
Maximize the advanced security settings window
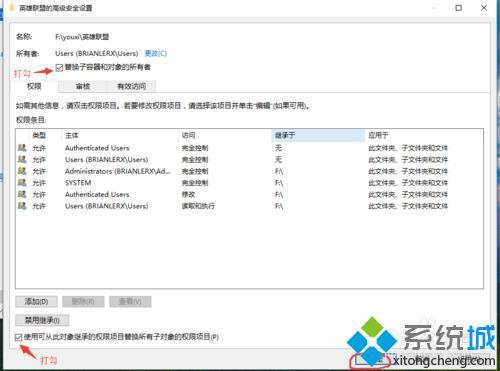coord(459,7)
